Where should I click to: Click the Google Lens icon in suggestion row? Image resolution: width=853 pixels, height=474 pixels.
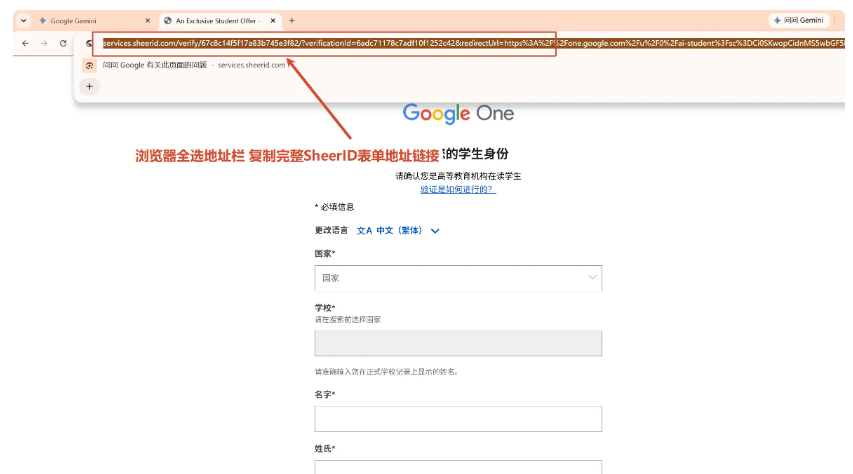tap(89, 65)
